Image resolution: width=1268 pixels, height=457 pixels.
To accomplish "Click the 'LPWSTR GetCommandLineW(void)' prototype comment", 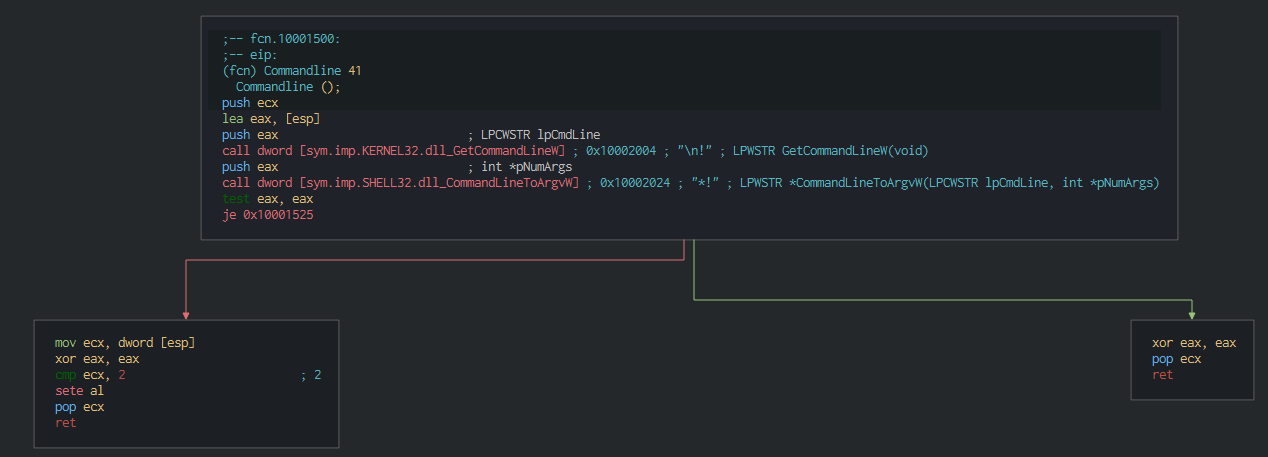I will (x=830, y=150).
